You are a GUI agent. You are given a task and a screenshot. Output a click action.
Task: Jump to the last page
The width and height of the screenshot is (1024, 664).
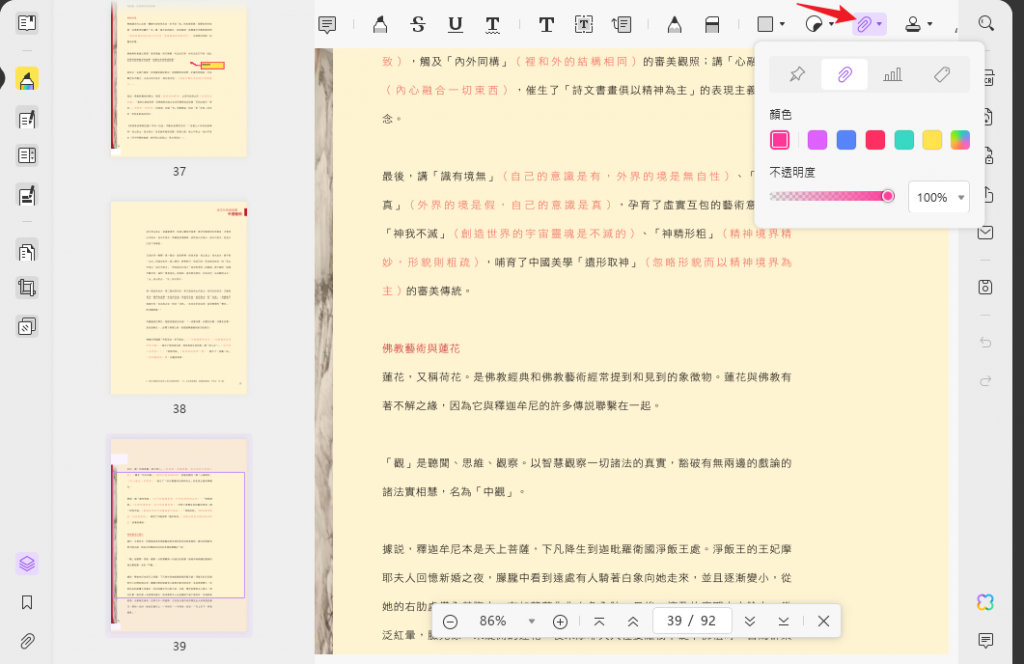[x=784, y=621]
